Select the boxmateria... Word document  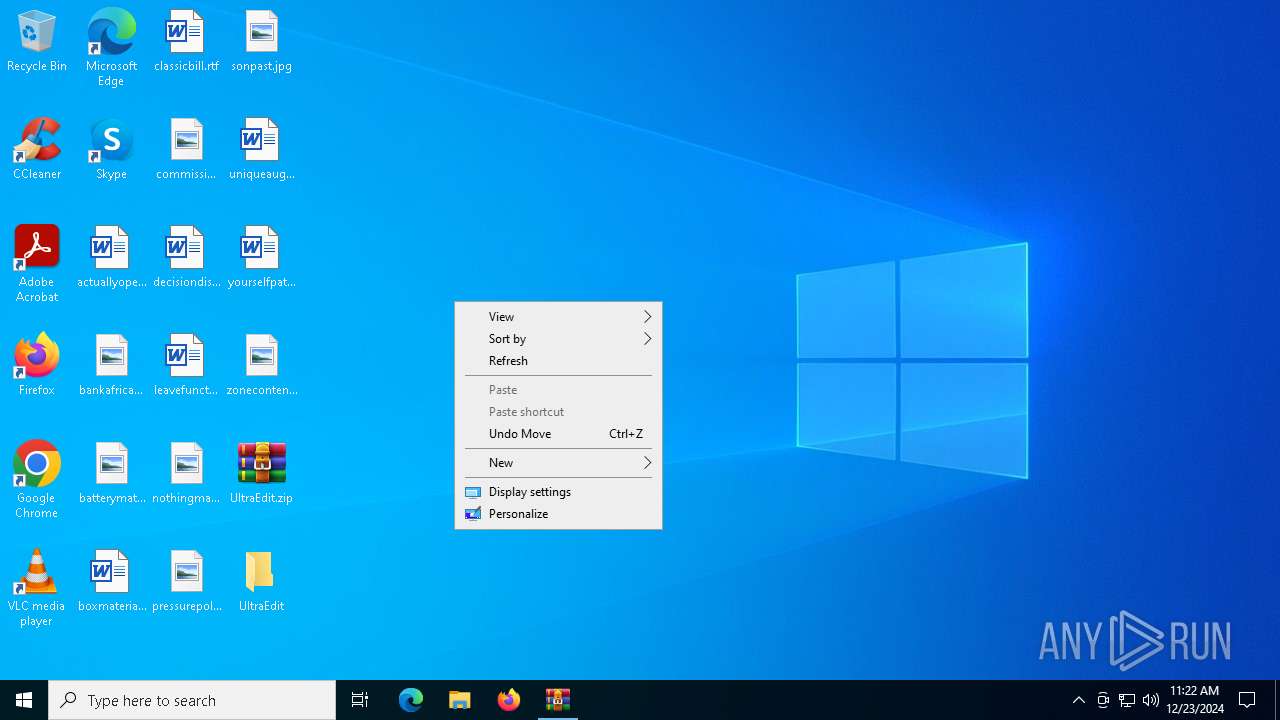click(111, 582)
